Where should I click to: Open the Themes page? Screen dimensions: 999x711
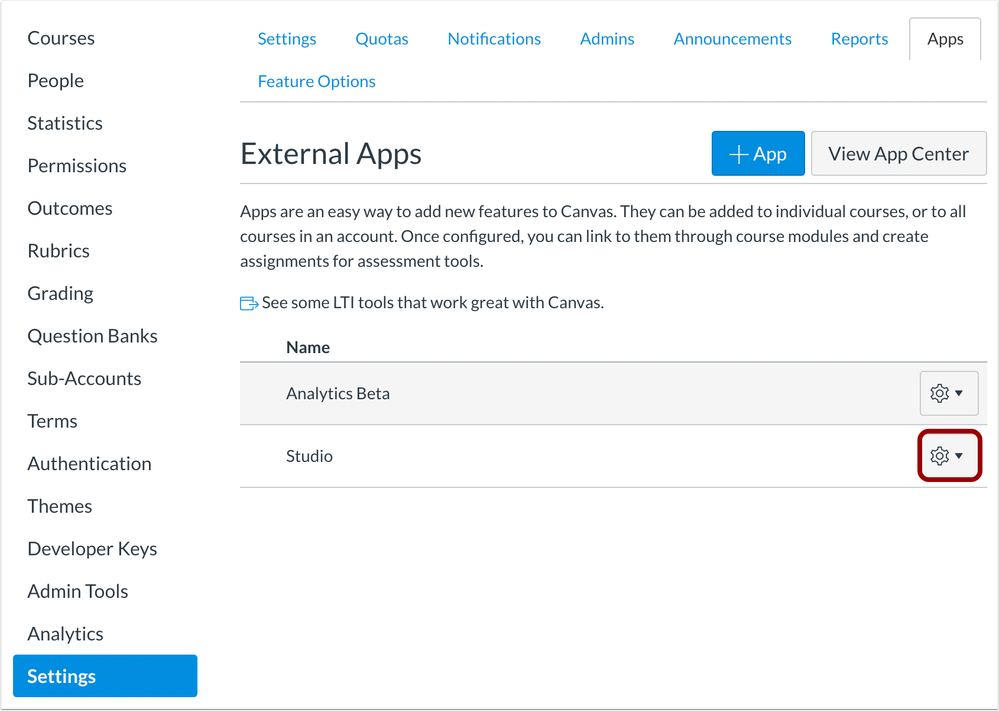[59, 506]
